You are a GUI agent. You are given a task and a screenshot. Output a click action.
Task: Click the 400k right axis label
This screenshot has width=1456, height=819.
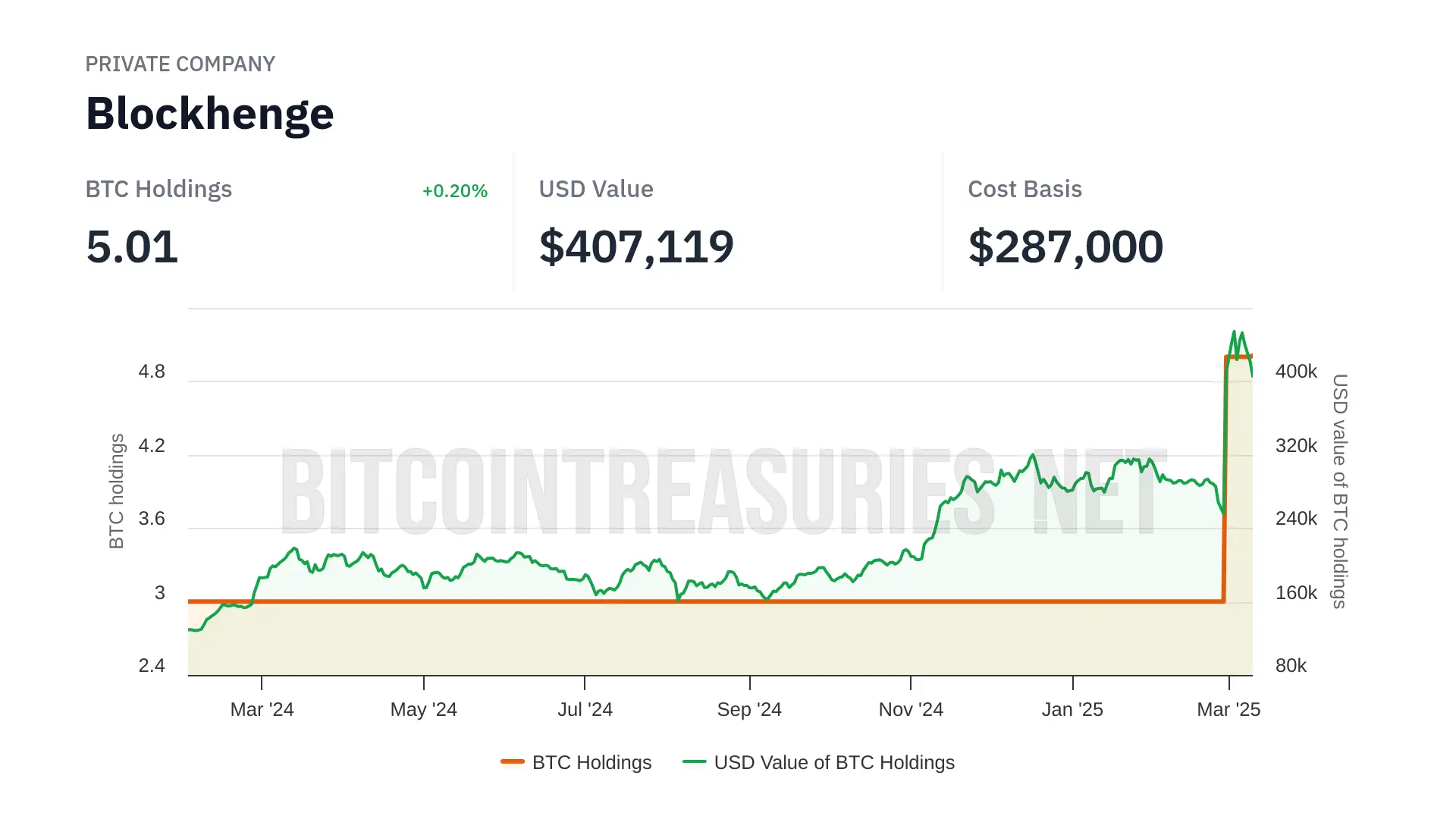point(1295,372)
